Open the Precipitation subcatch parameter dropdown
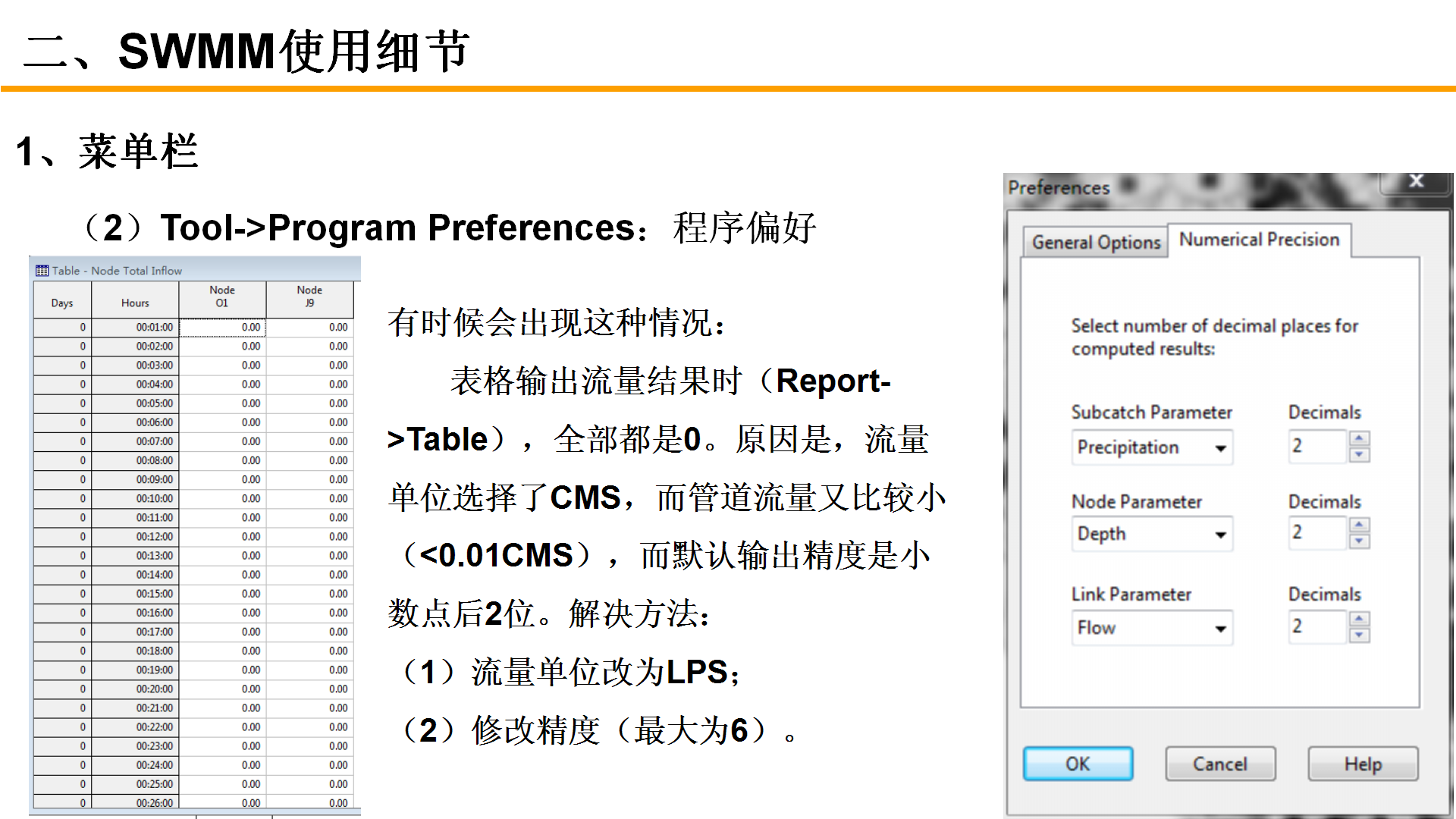1456x819 pixels. [x=1220, y=448]
